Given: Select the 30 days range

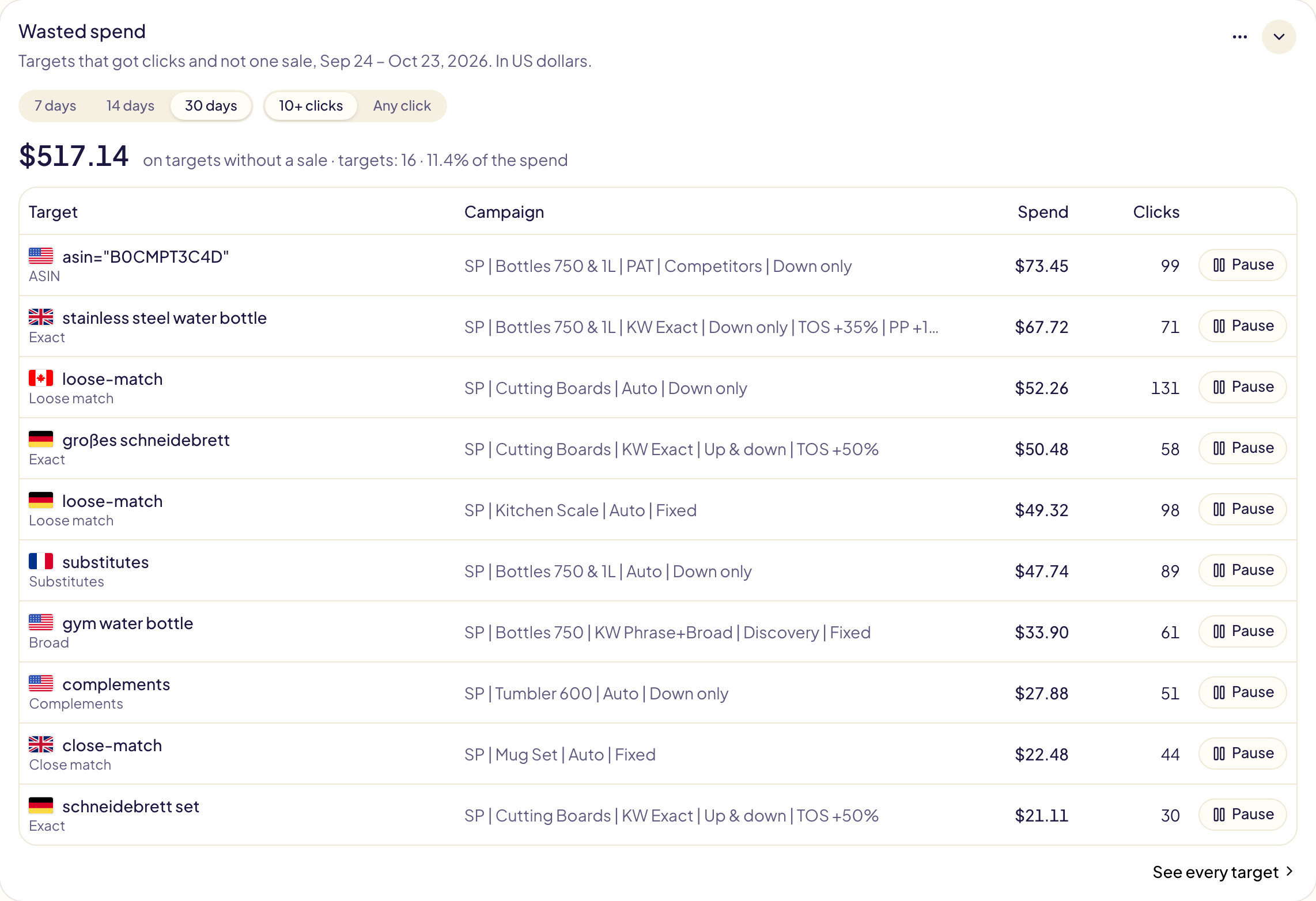Looking at the screenshot, I should point(211,106).
